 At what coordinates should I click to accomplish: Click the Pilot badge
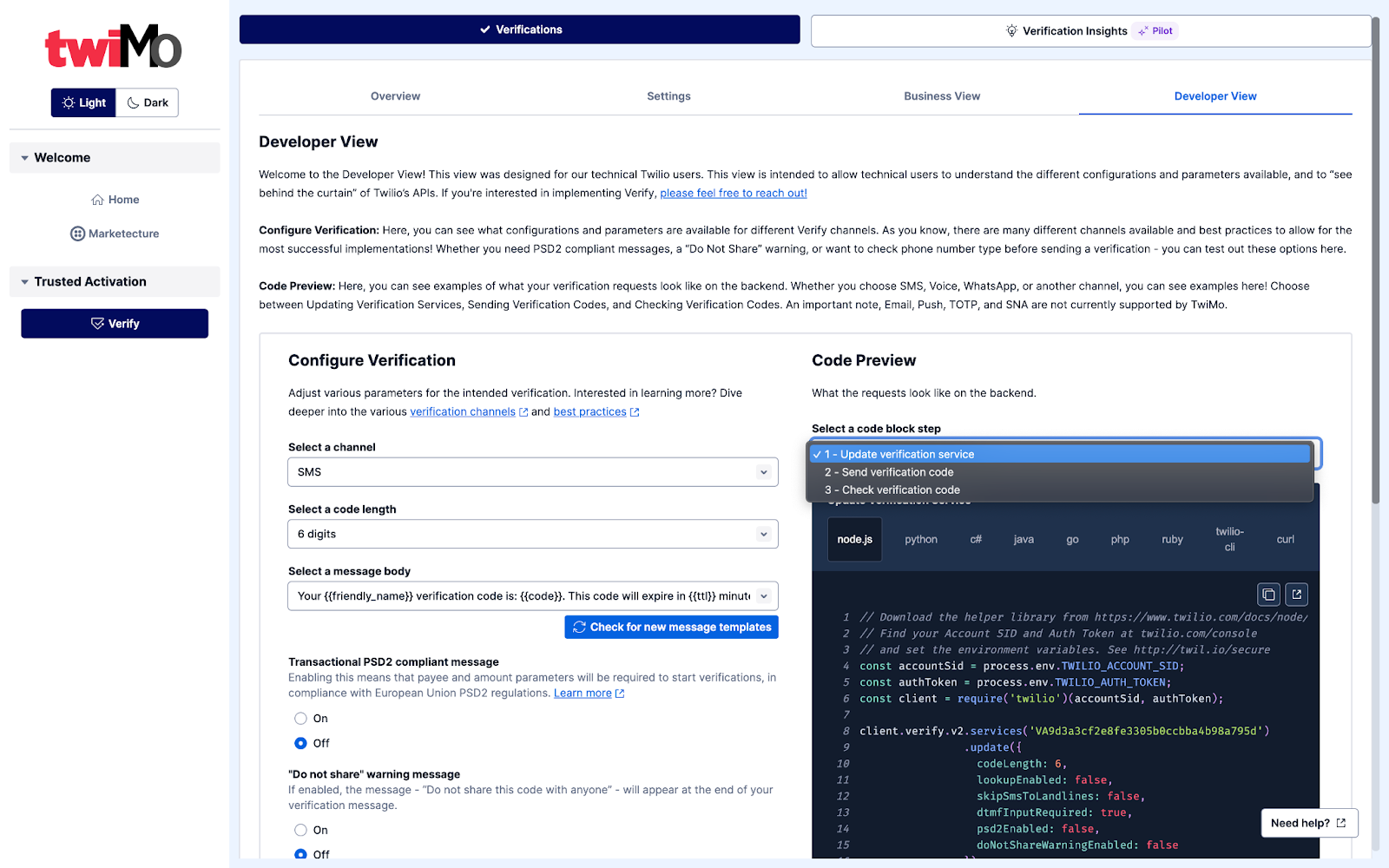[1155, 31]
